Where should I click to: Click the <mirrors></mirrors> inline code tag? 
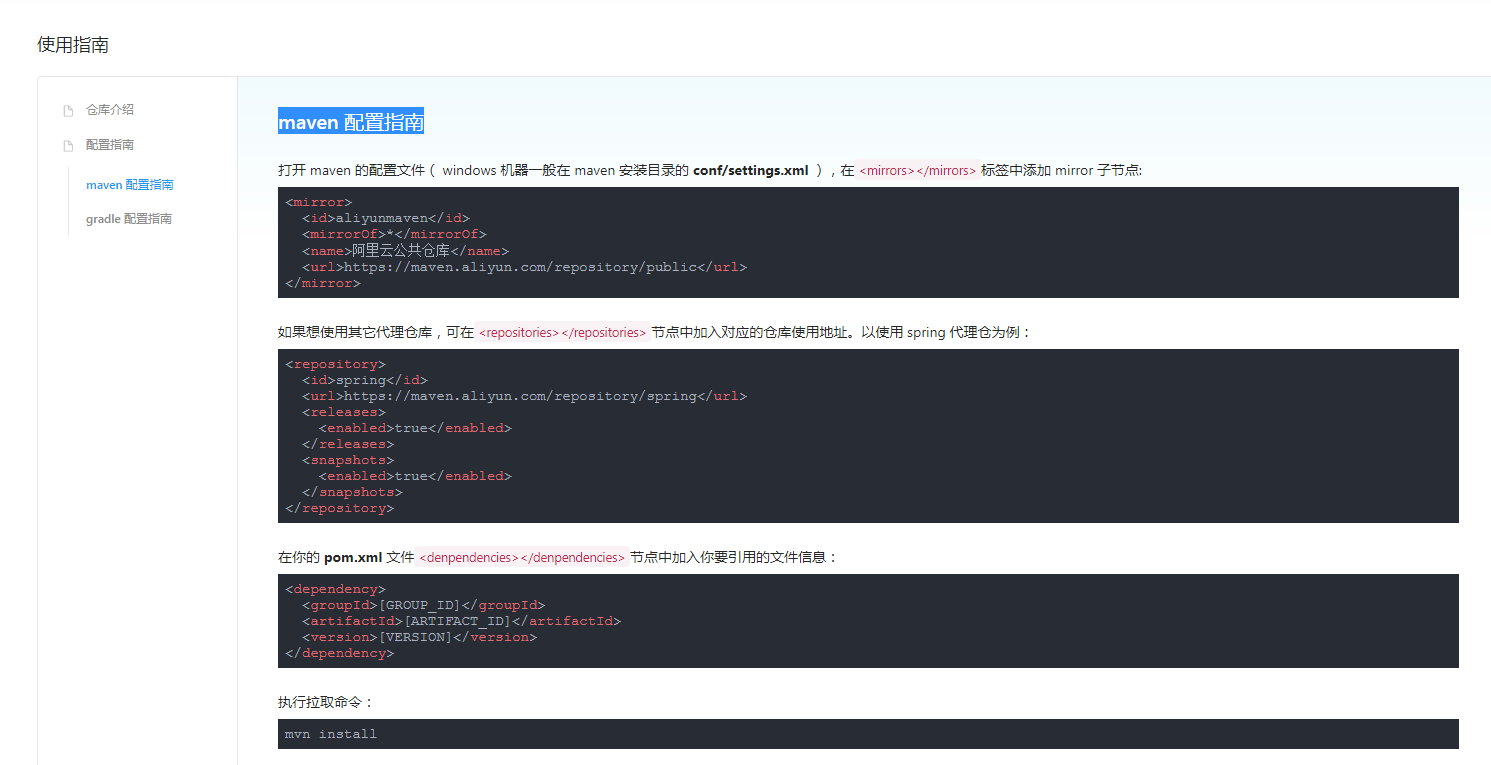pos(917,170)
